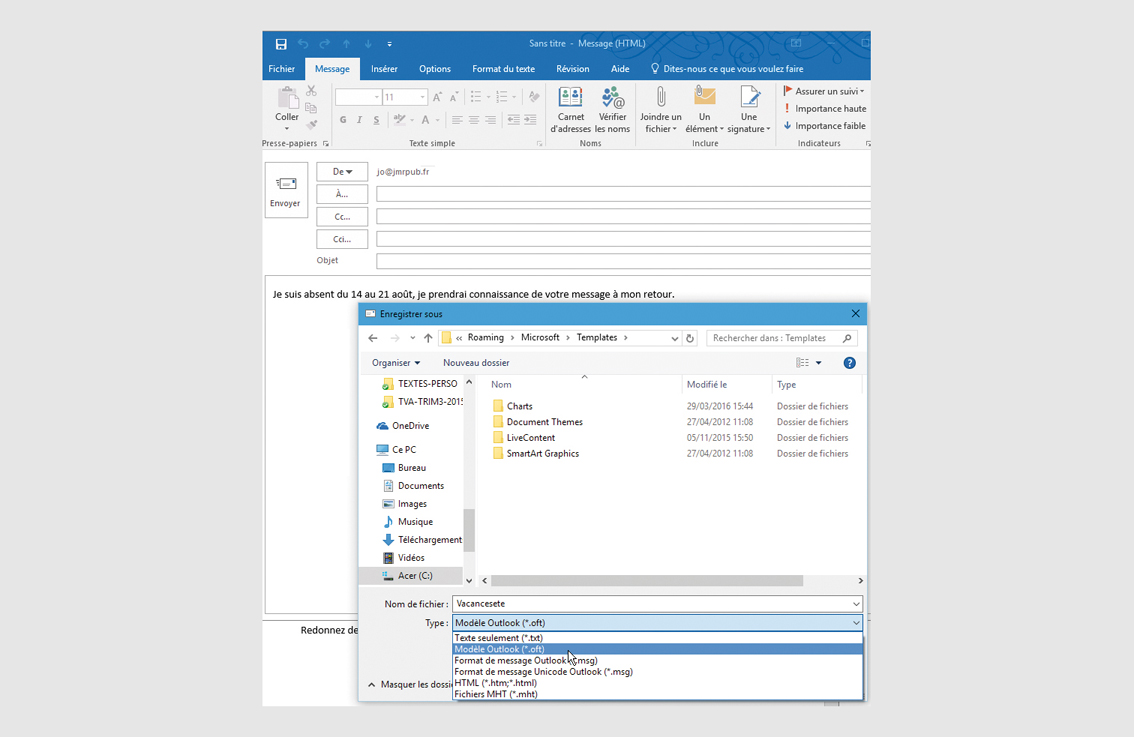Select OneDrive in navigation tree

tap(403, 426)
